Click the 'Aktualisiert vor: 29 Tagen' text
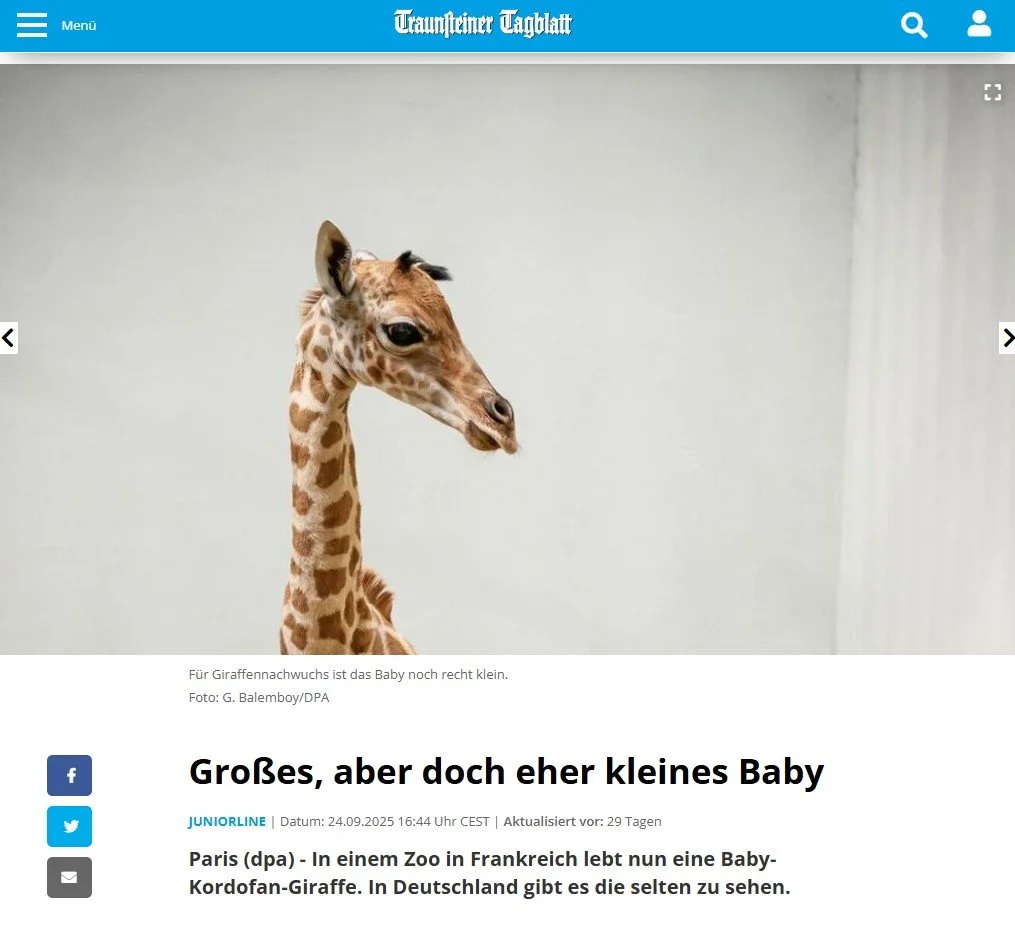 coord(583,821)
